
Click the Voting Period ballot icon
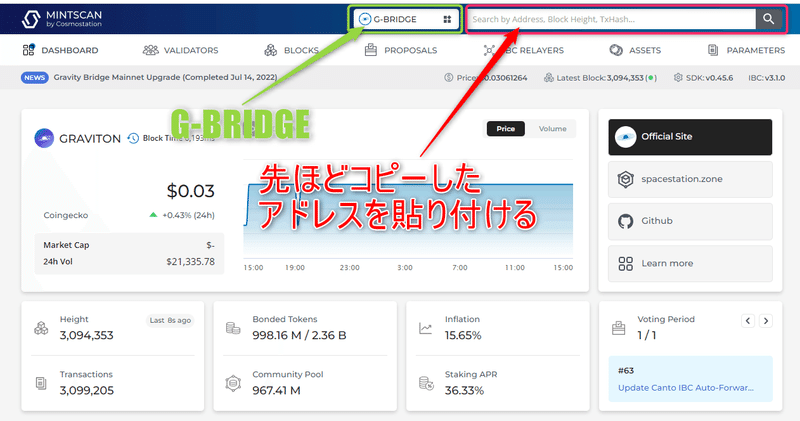click(x=618, y=328)
